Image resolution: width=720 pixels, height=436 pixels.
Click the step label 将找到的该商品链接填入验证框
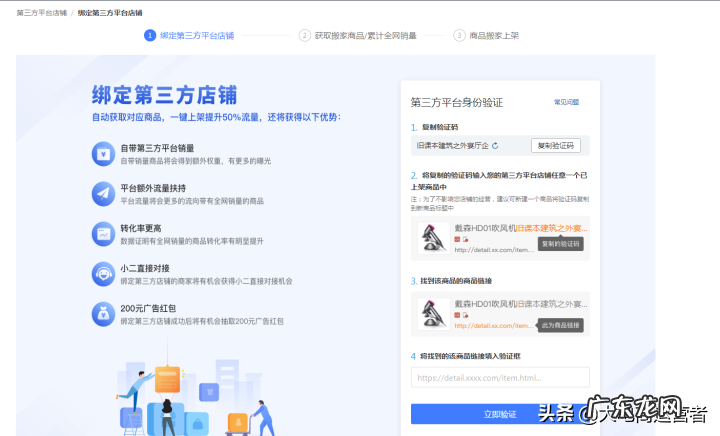click(470, 356)
